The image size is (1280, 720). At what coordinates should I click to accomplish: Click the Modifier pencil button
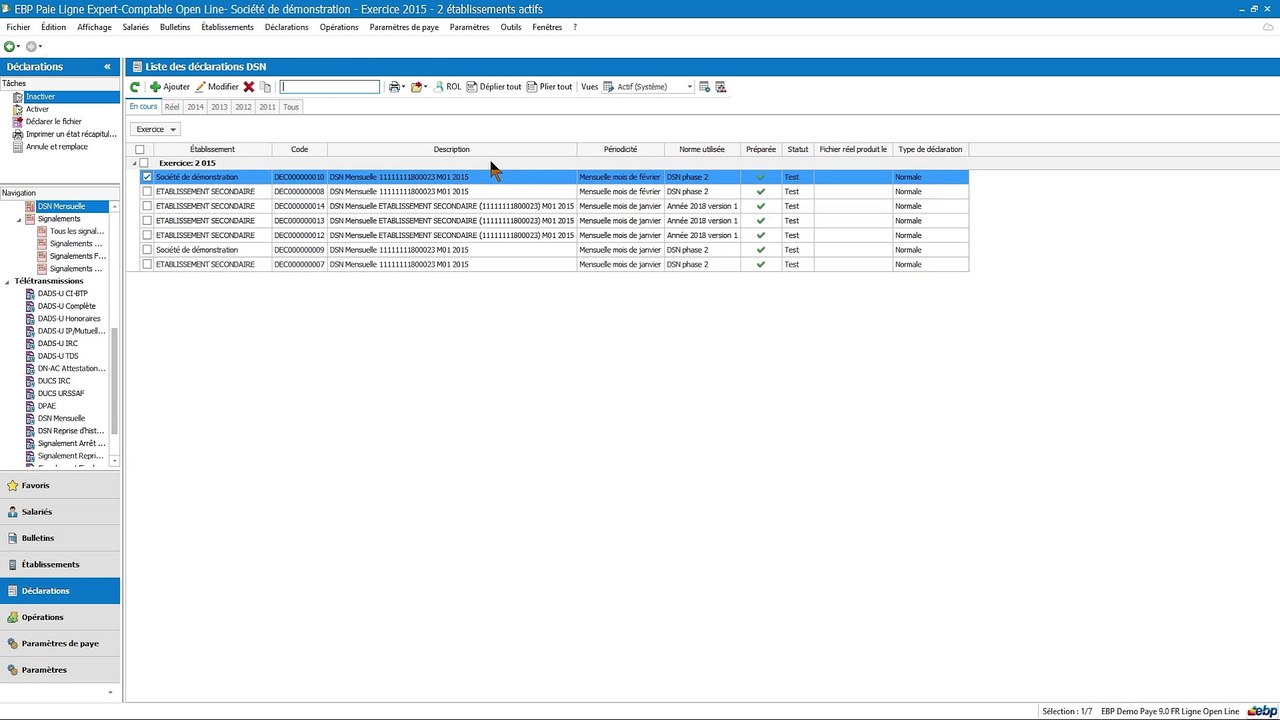(217, 87)
